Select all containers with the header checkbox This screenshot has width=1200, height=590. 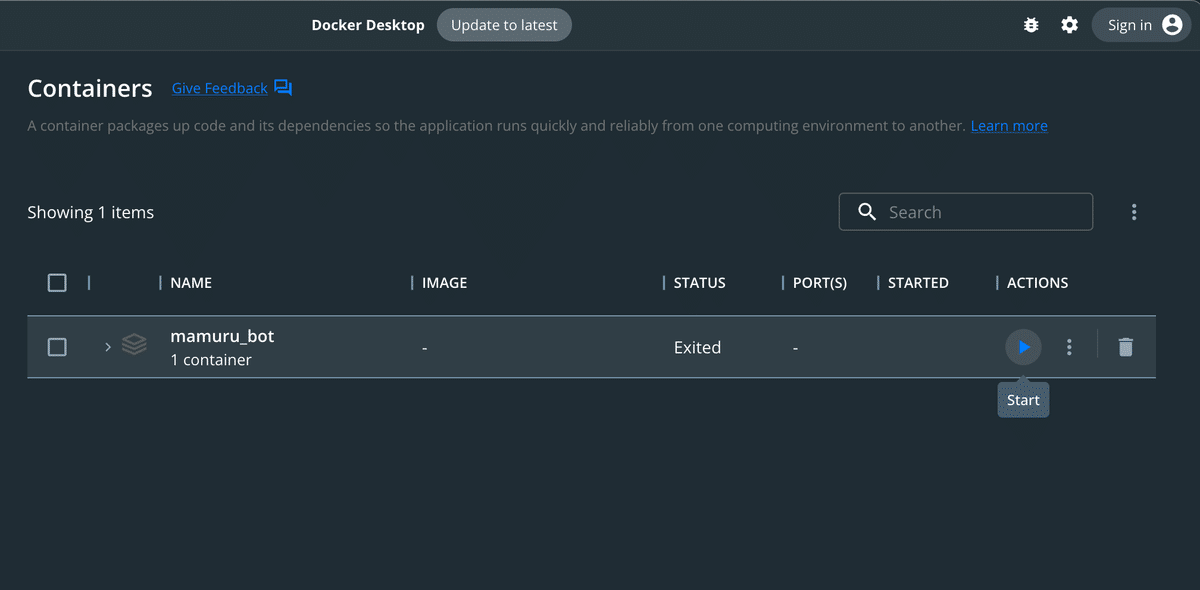coord(57,283)
